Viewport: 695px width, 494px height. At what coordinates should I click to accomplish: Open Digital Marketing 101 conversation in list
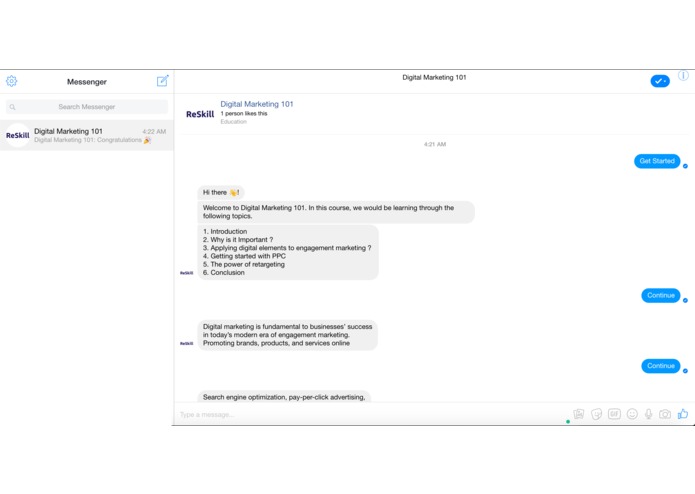pos(87,135)
